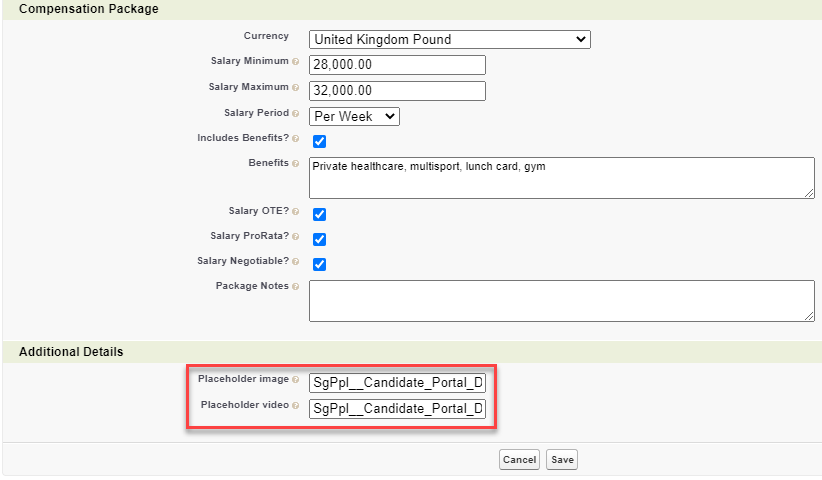Select the Placeholder image input field
The image size is (822, 480).
point(397,382)
